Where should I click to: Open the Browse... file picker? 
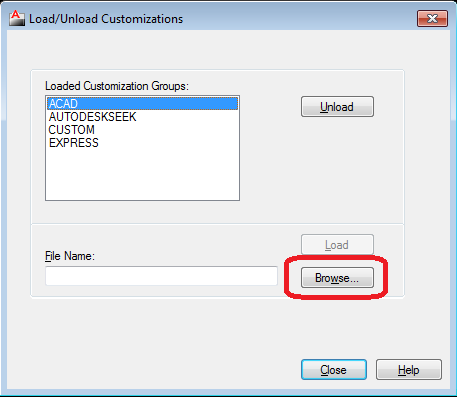pos(337,277)
